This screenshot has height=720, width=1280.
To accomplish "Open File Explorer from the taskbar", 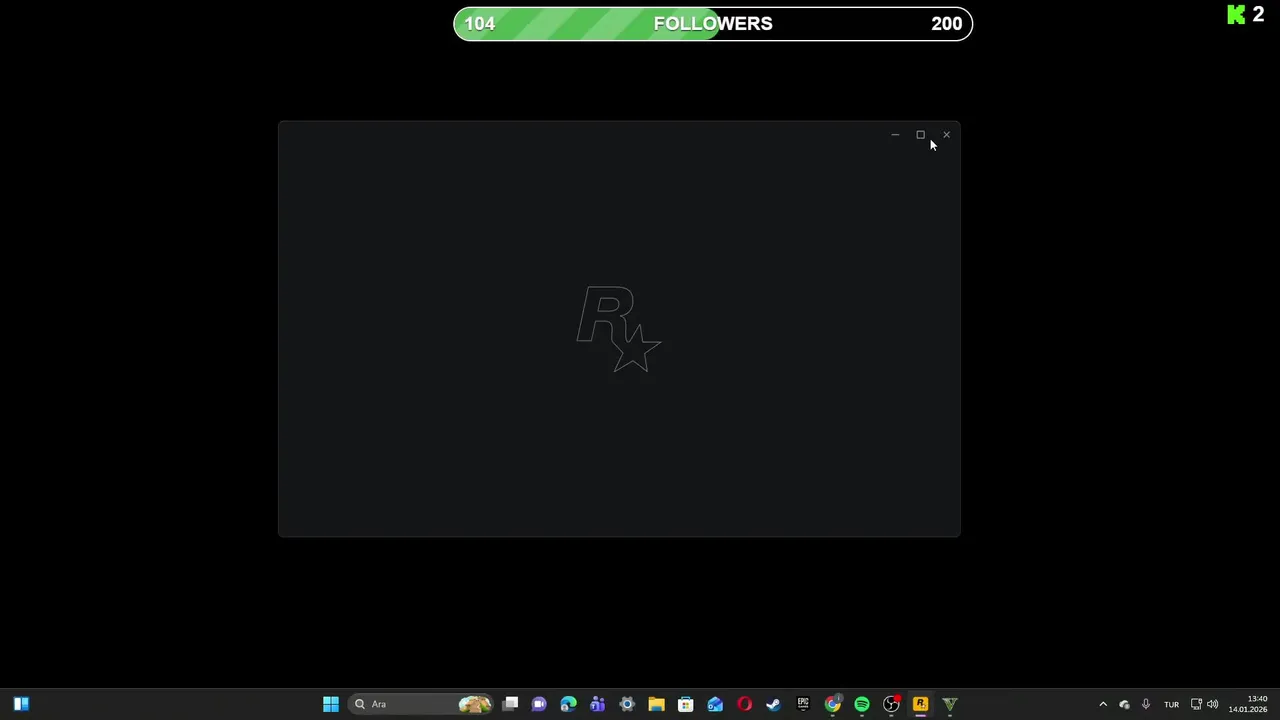I will [656, 704].
